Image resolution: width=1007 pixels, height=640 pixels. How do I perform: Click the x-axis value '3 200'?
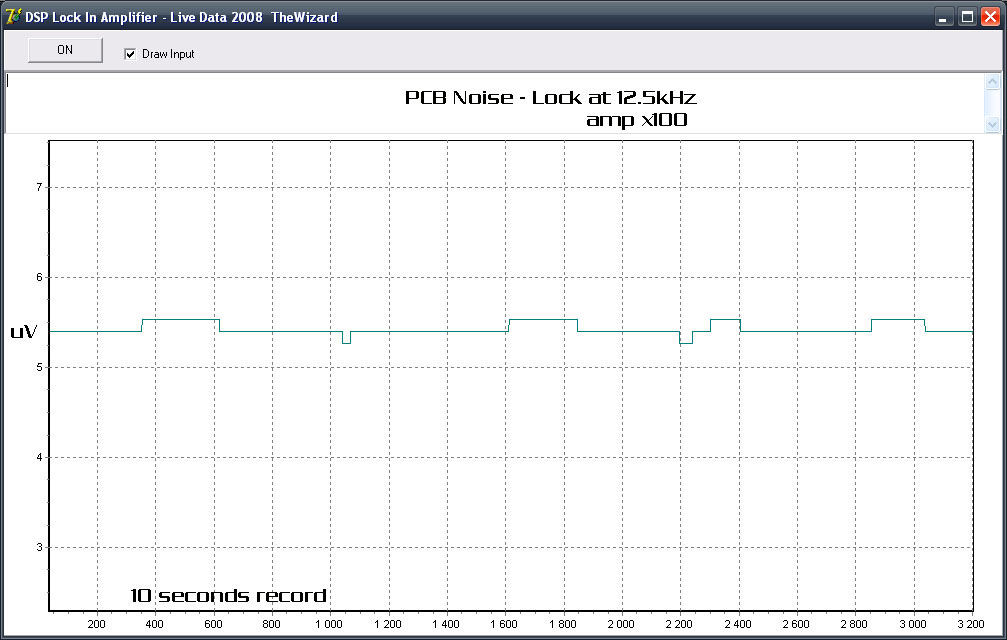point(970,624)
